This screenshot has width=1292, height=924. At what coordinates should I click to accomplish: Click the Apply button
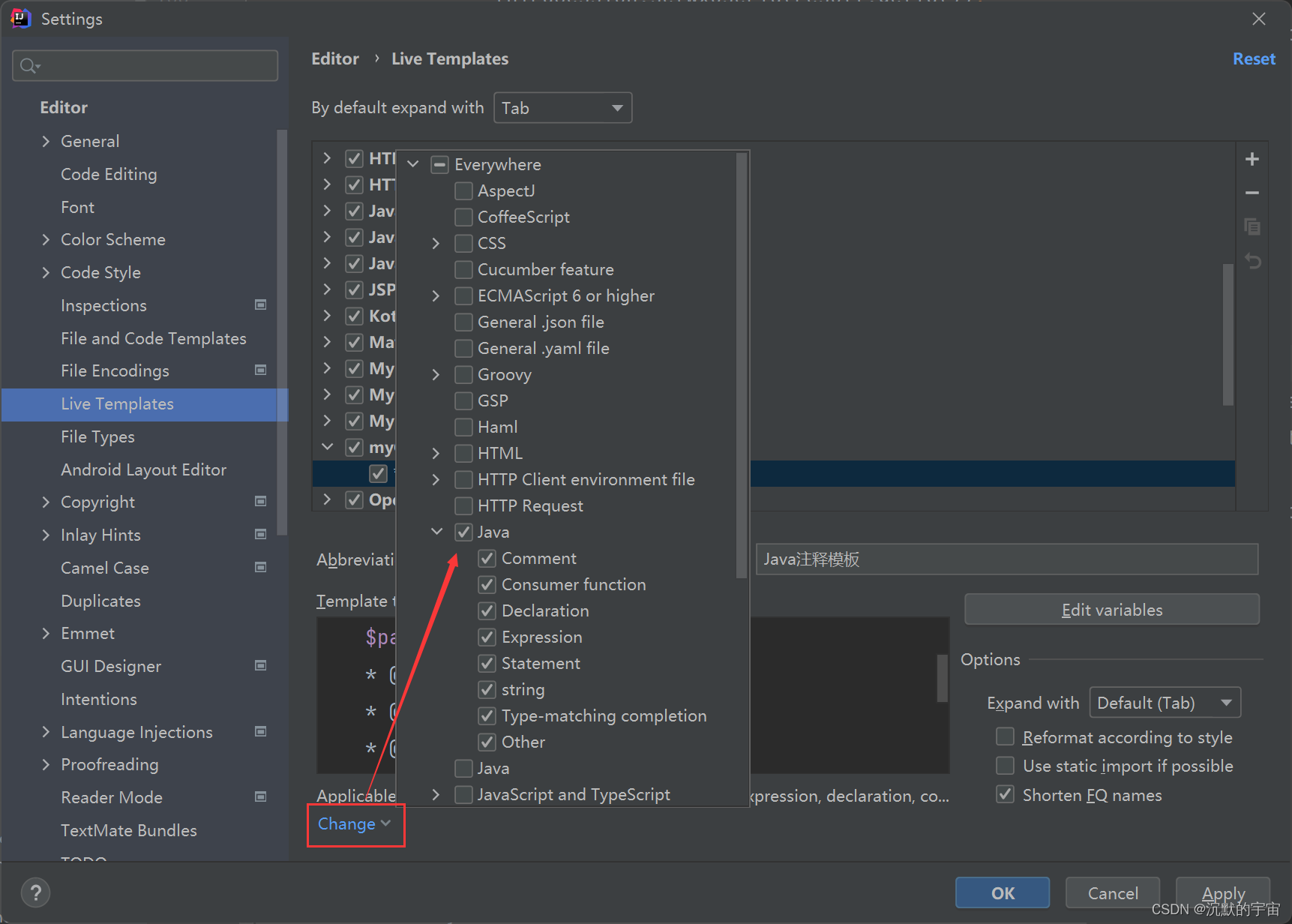[x=1222, y=892]
